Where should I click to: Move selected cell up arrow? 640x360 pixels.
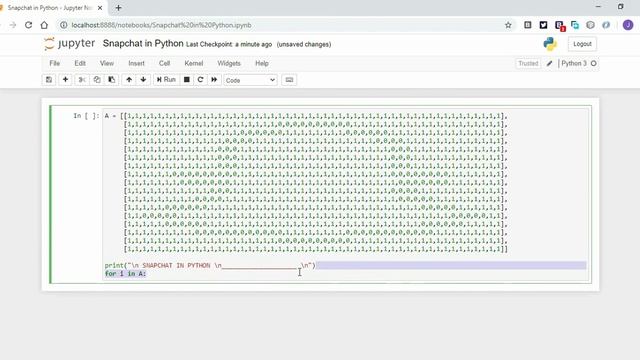[x=129, y=80]
